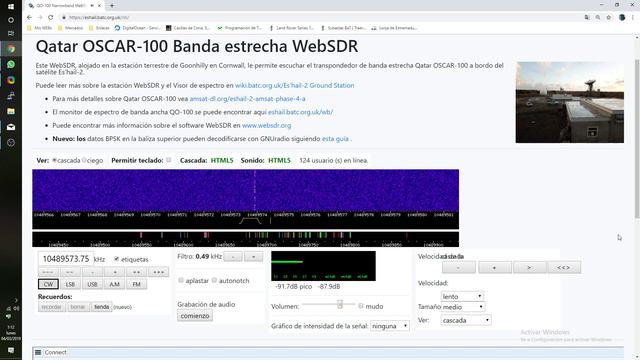Click the browser back arrow
Screen dimensions: 640x360
click(29, 17)
